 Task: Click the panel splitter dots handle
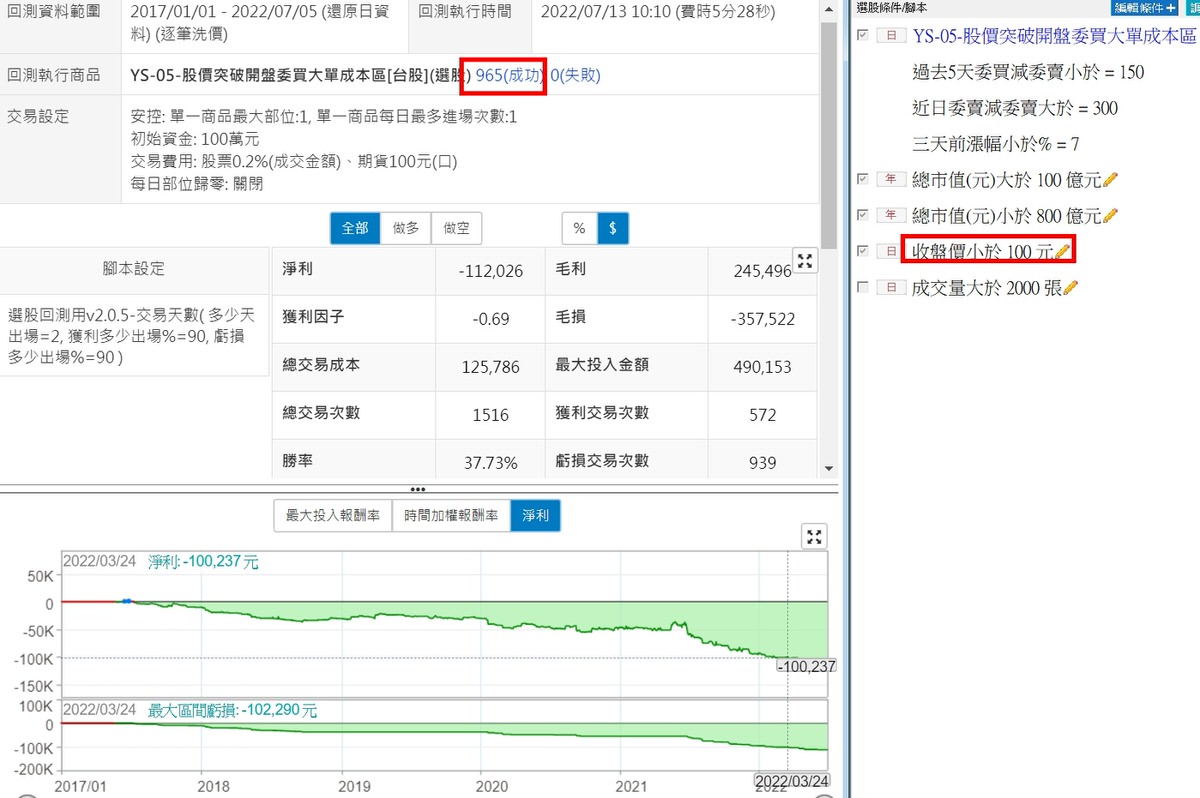tap(418, 489)
